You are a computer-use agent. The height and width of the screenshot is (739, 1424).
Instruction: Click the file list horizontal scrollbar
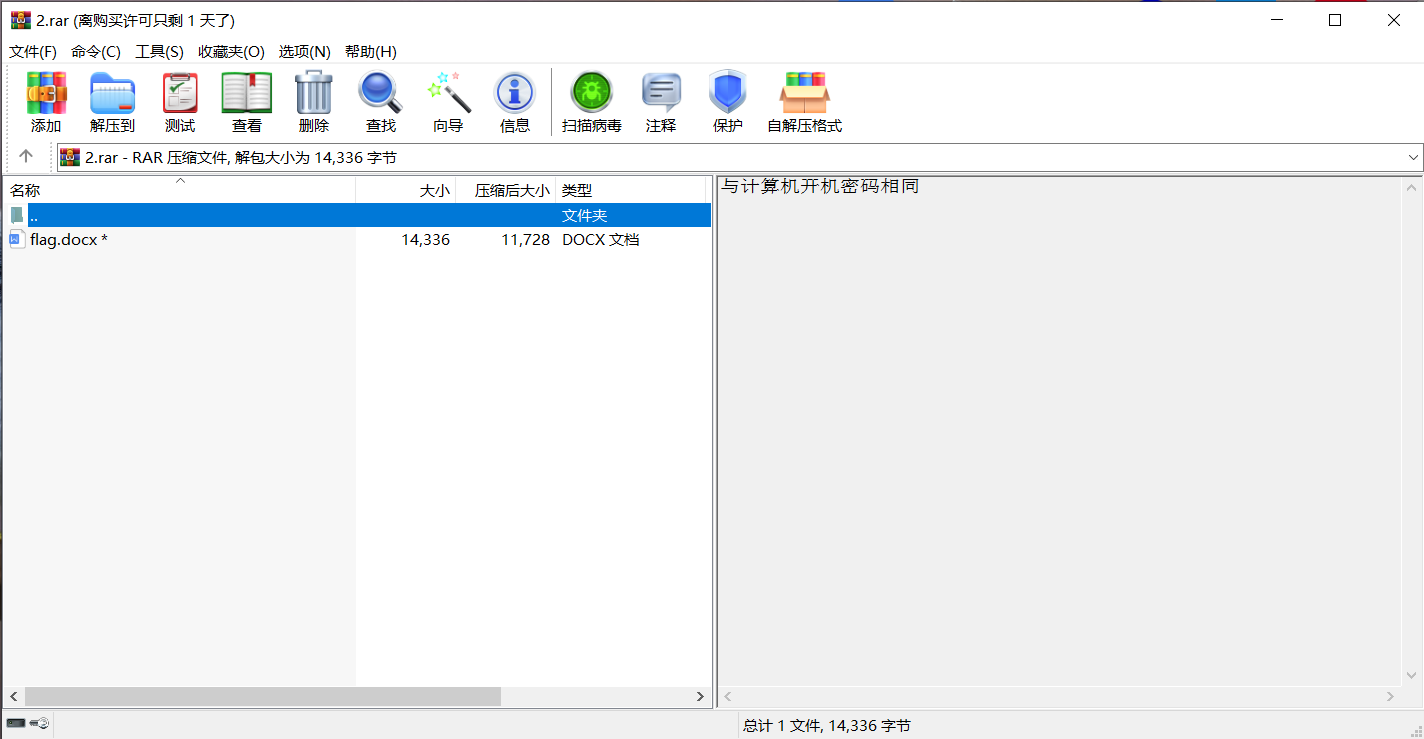(262, 696)
